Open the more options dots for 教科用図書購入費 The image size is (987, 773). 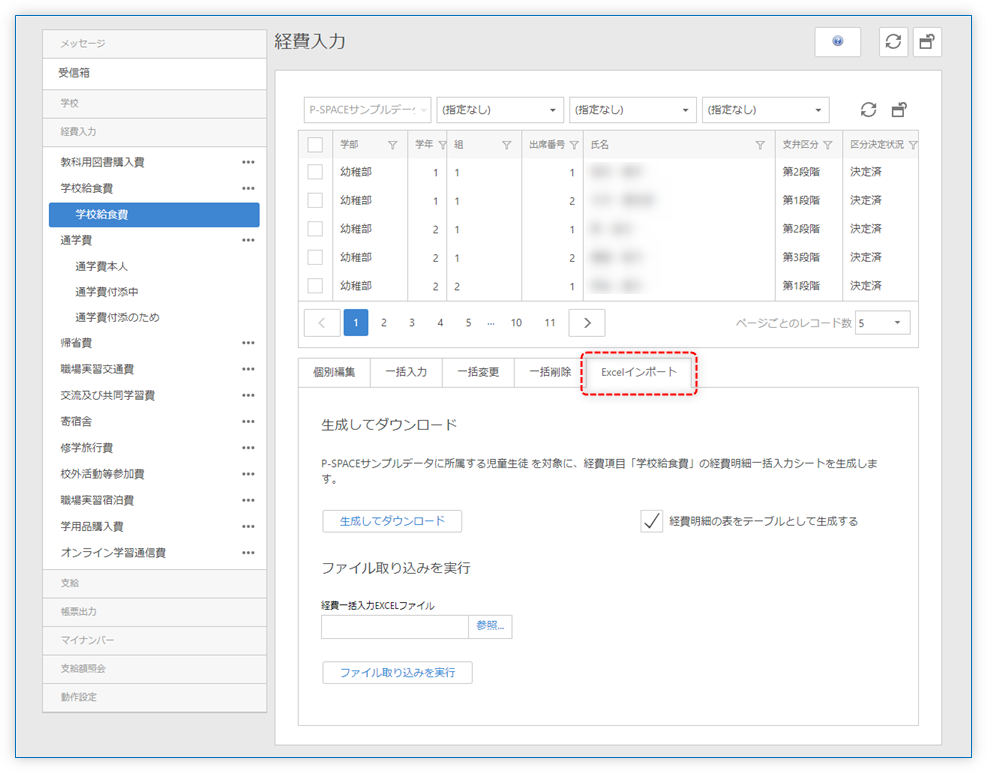(248, 162)
